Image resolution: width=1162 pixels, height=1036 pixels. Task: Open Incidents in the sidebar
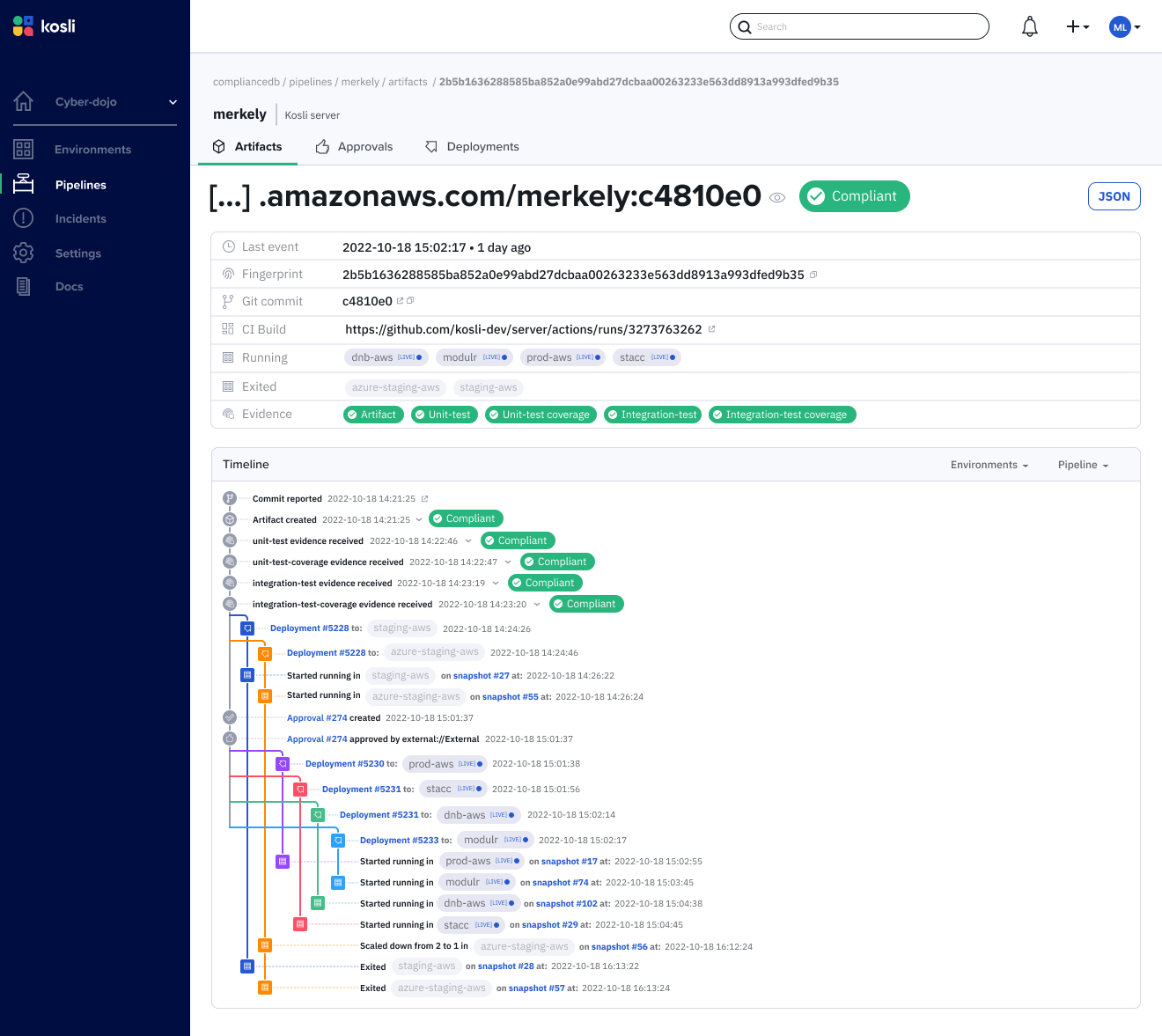tap(81, 219)
